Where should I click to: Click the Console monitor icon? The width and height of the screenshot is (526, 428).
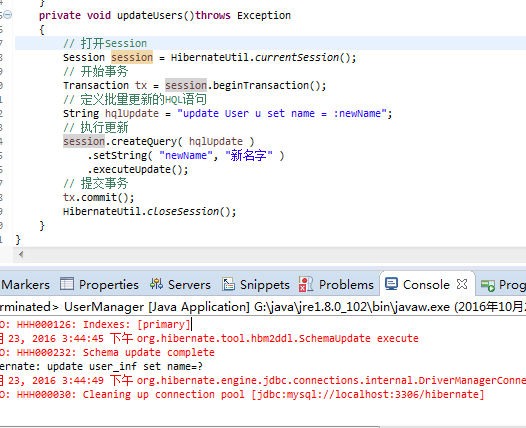pyautogui.click(x=391, y=284)
